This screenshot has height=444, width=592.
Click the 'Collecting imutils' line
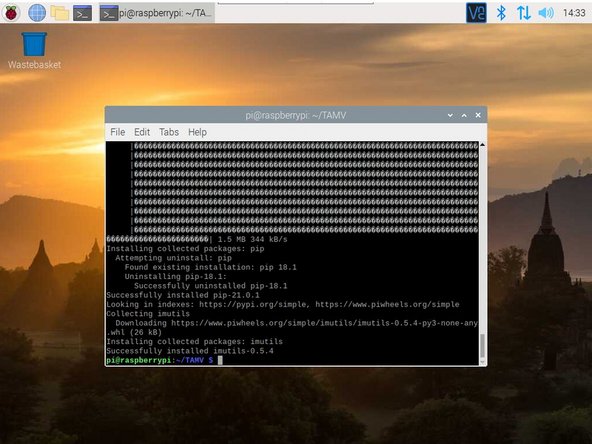coord(148,314)
